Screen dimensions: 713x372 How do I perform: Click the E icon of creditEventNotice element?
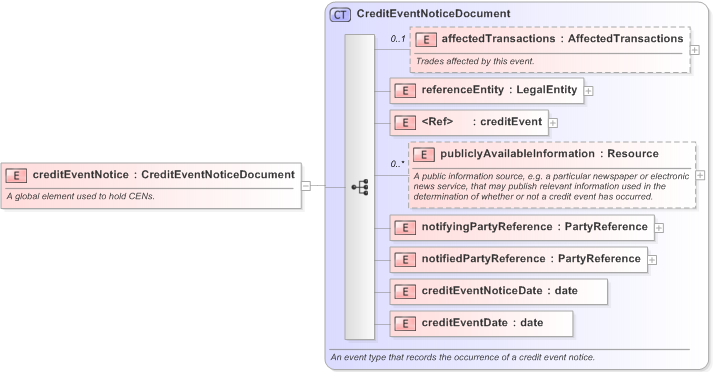pos(16,176)
